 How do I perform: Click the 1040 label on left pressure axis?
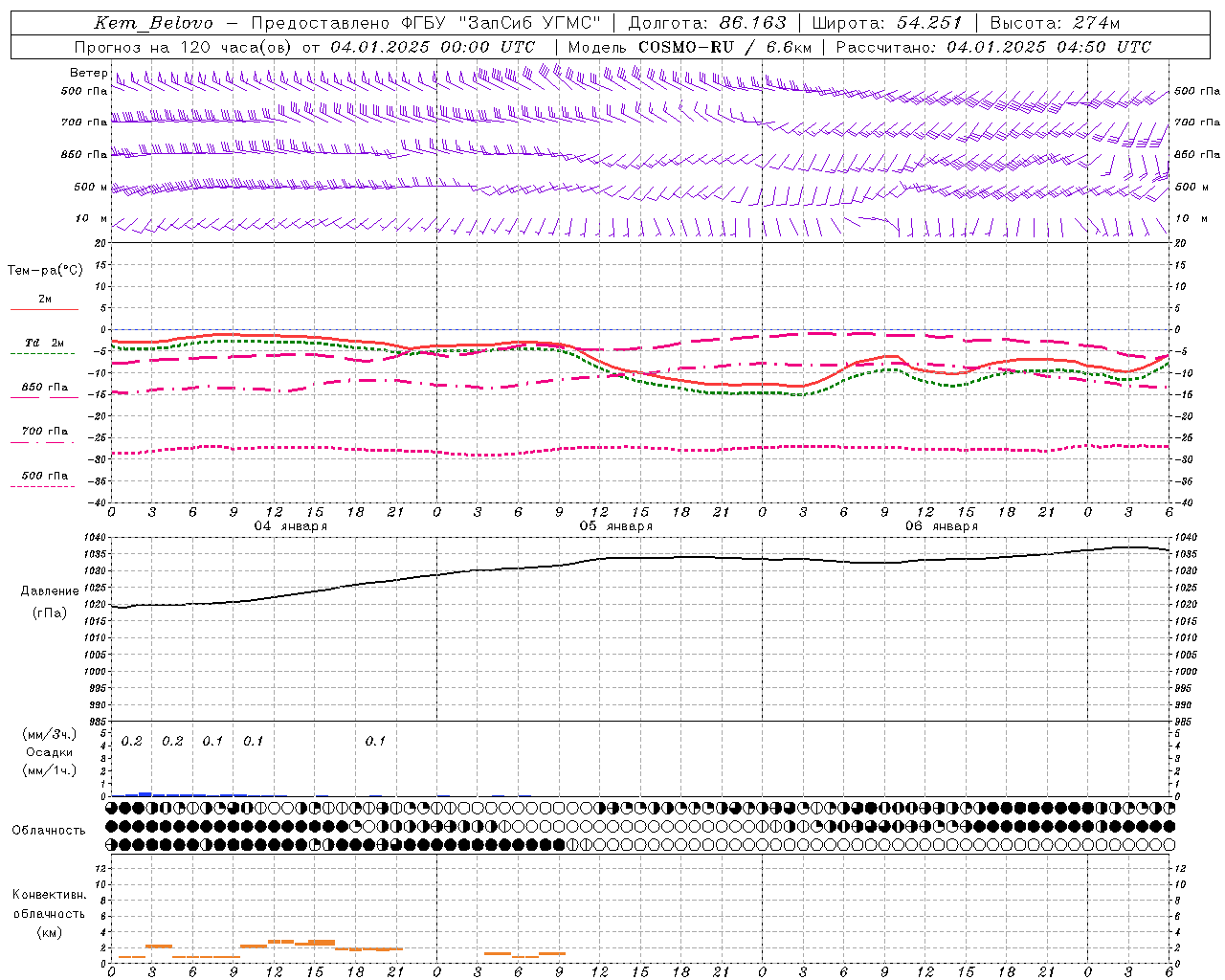(x=97, y=538)
